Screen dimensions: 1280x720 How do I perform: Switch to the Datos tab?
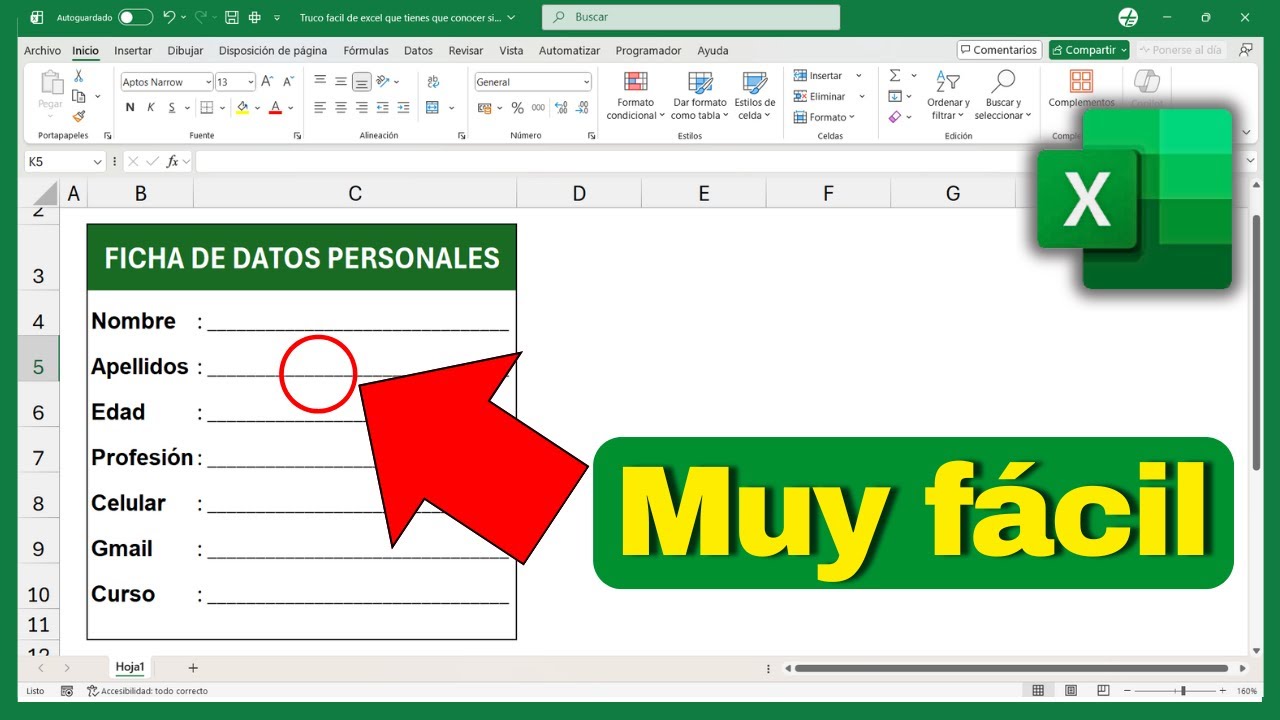pyautogui.click(x=418, y=50)
